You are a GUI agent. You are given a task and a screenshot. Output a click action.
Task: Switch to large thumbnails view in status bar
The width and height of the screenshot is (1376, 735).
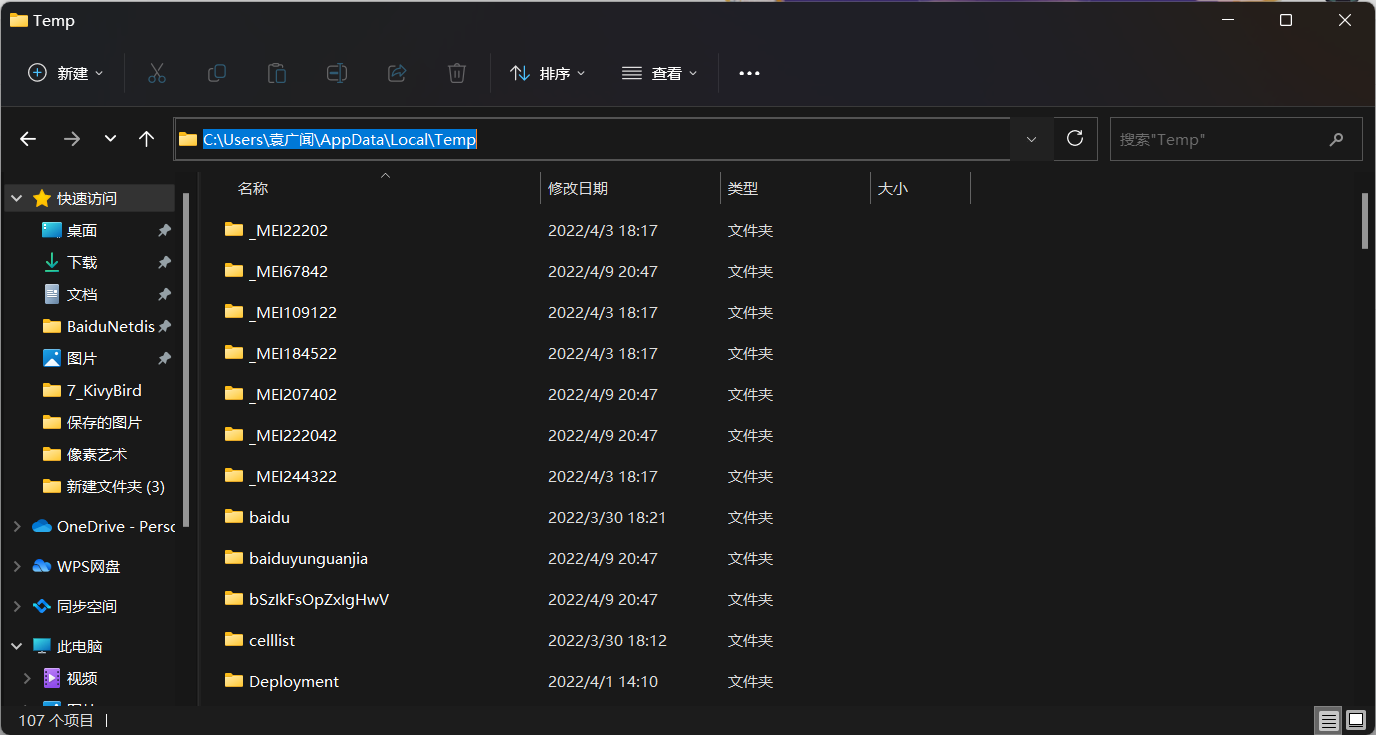coord(1355,720)
